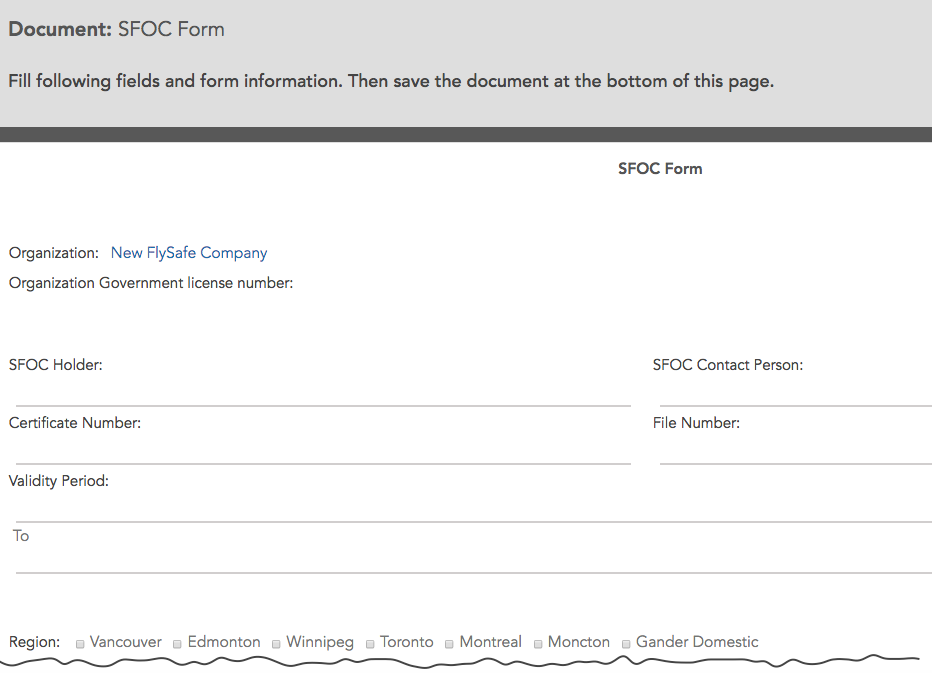932x673 pixels.
Task: Click the SFOC Form title heading
Action: point(660,168)
